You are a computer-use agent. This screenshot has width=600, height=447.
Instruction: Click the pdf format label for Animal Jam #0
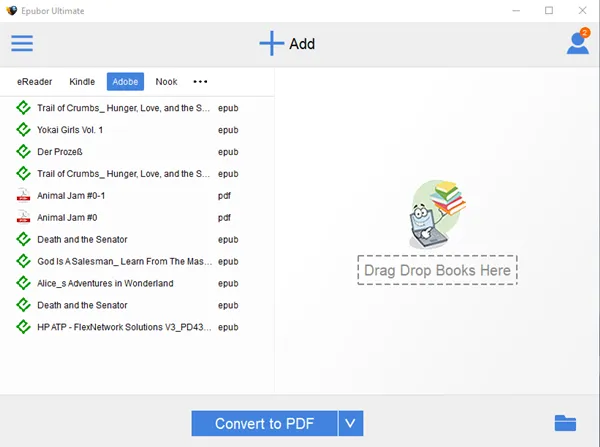224,218
